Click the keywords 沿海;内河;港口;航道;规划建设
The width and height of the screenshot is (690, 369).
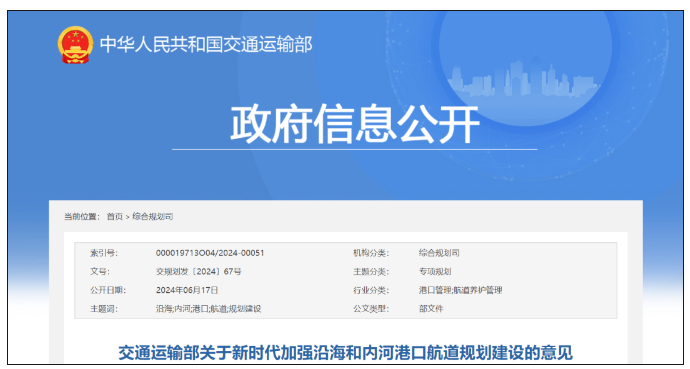coord(209,309)
